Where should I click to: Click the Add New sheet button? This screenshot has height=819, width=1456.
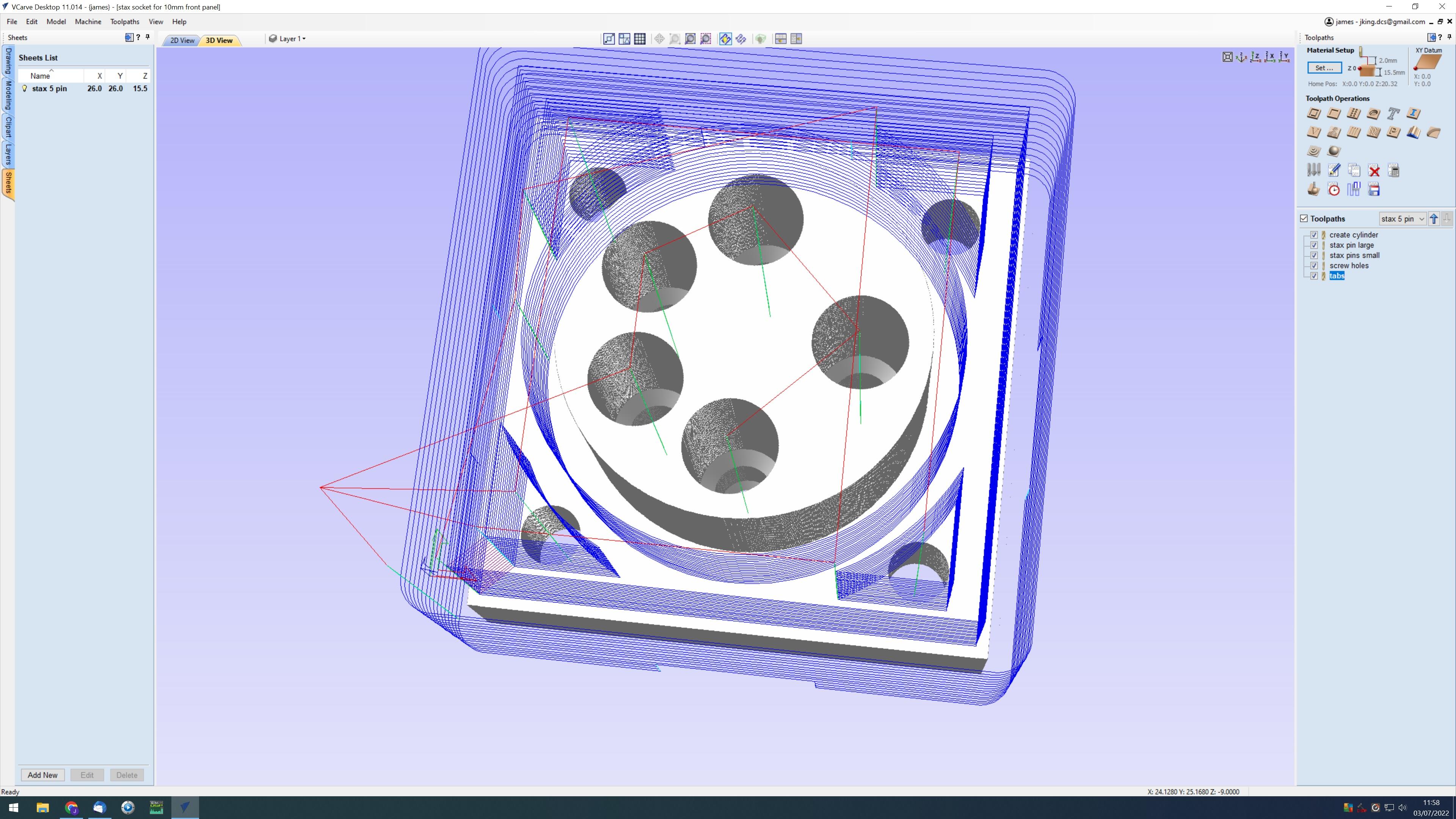(x=42, y=775)
